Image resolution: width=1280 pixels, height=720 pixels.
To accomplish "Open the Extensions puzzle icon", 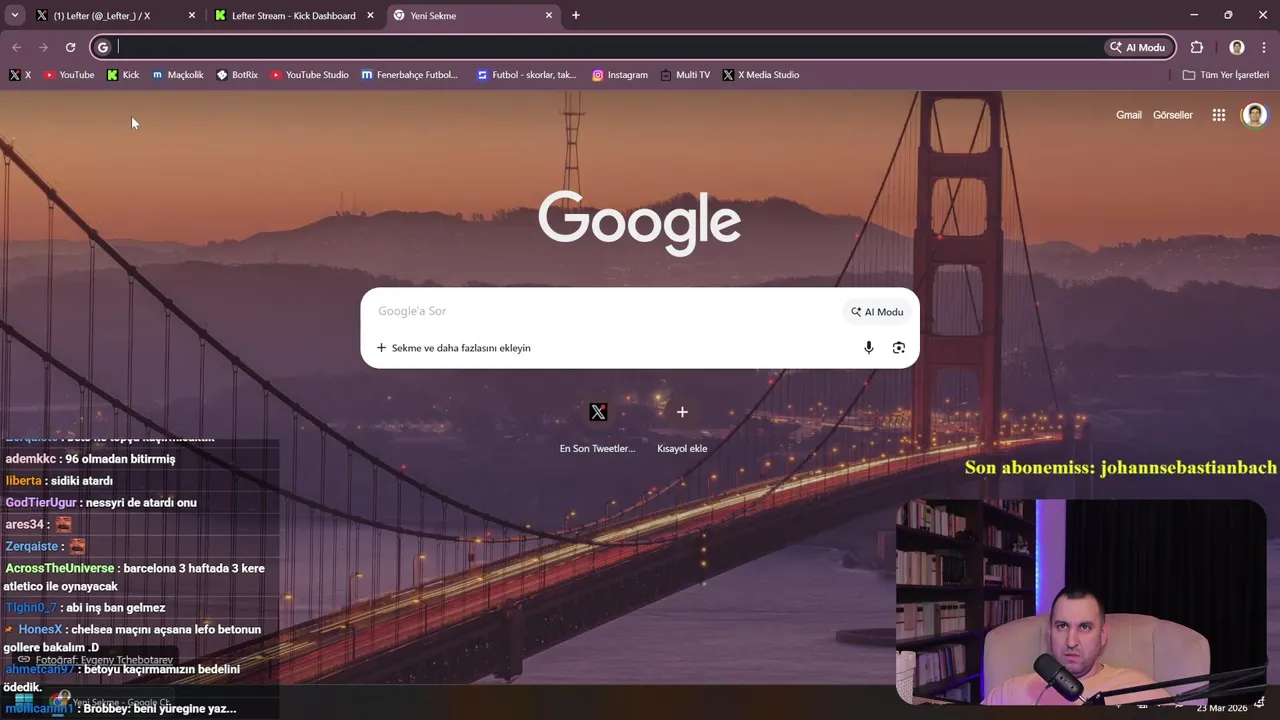I will point(1197,47).
